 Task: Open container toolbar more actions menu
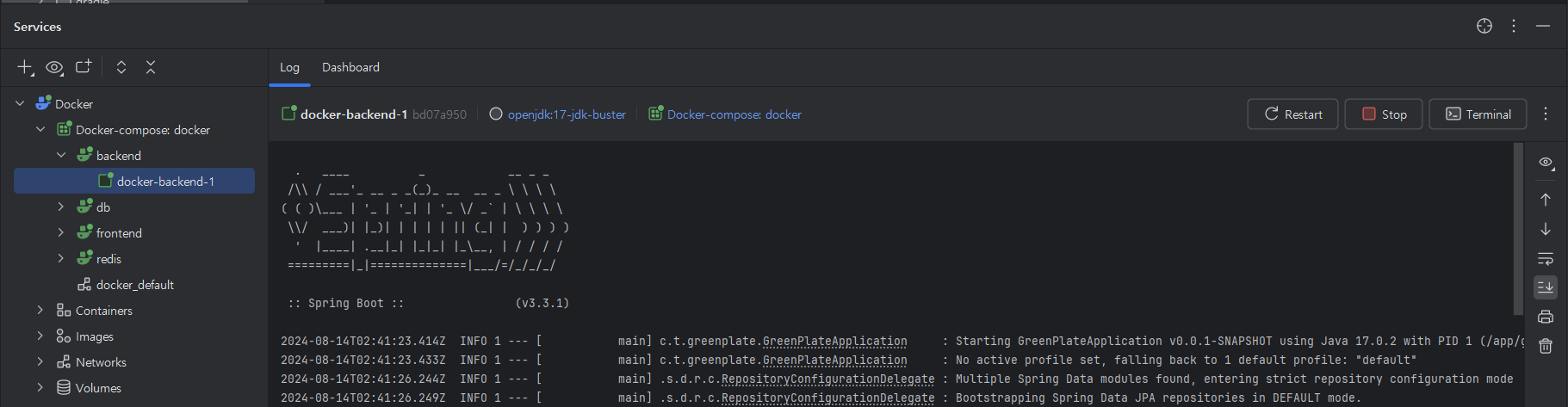1546,114
